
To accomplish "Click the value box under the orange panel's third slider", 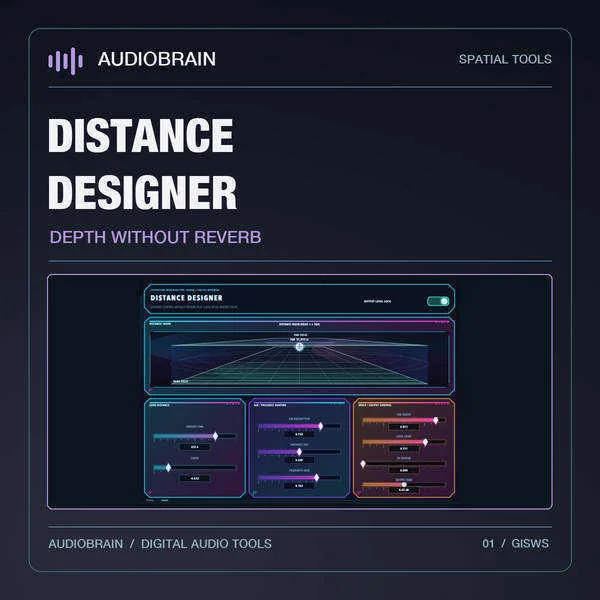I will click(x=404, y=470).
